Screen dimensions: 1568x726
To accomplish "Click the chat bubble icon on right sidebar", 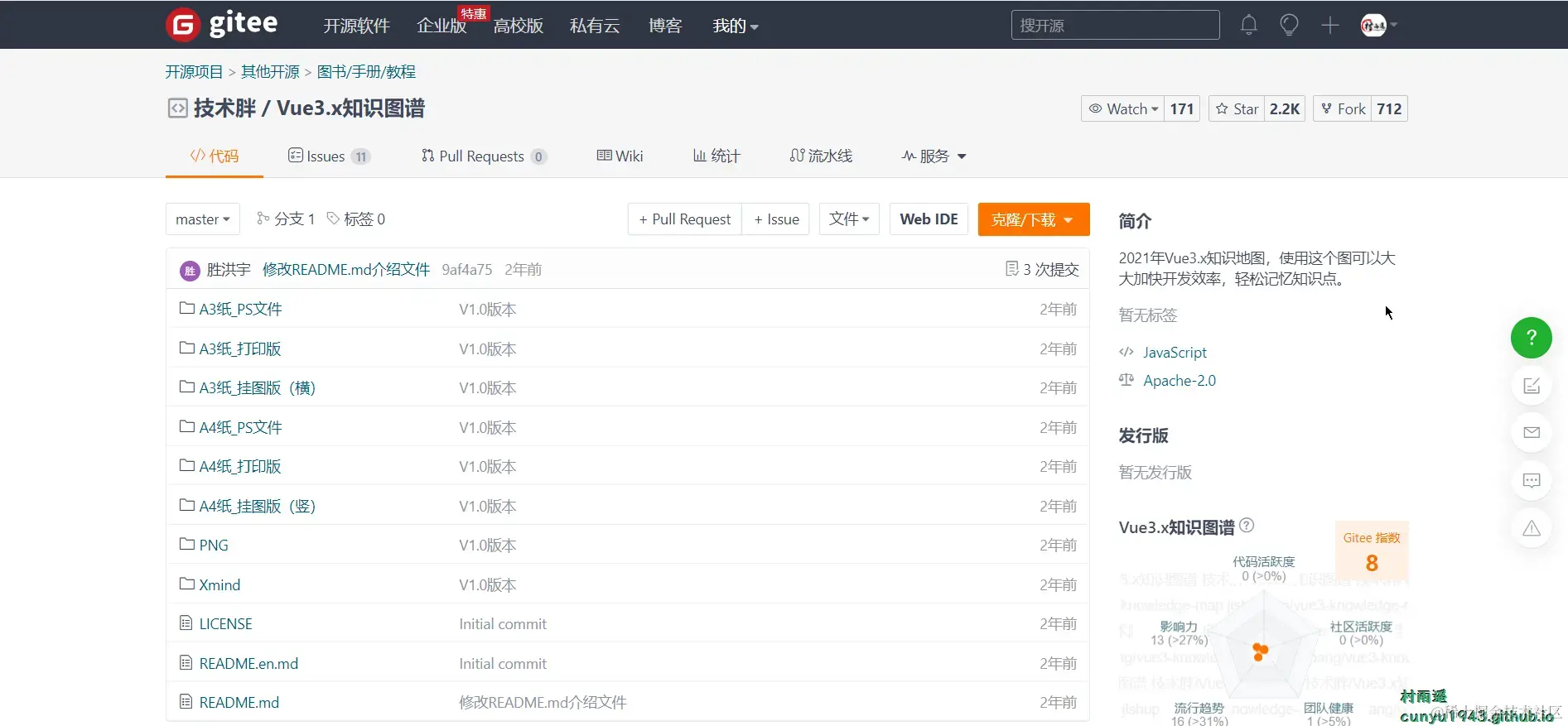I will click(x=1532, y=481).
